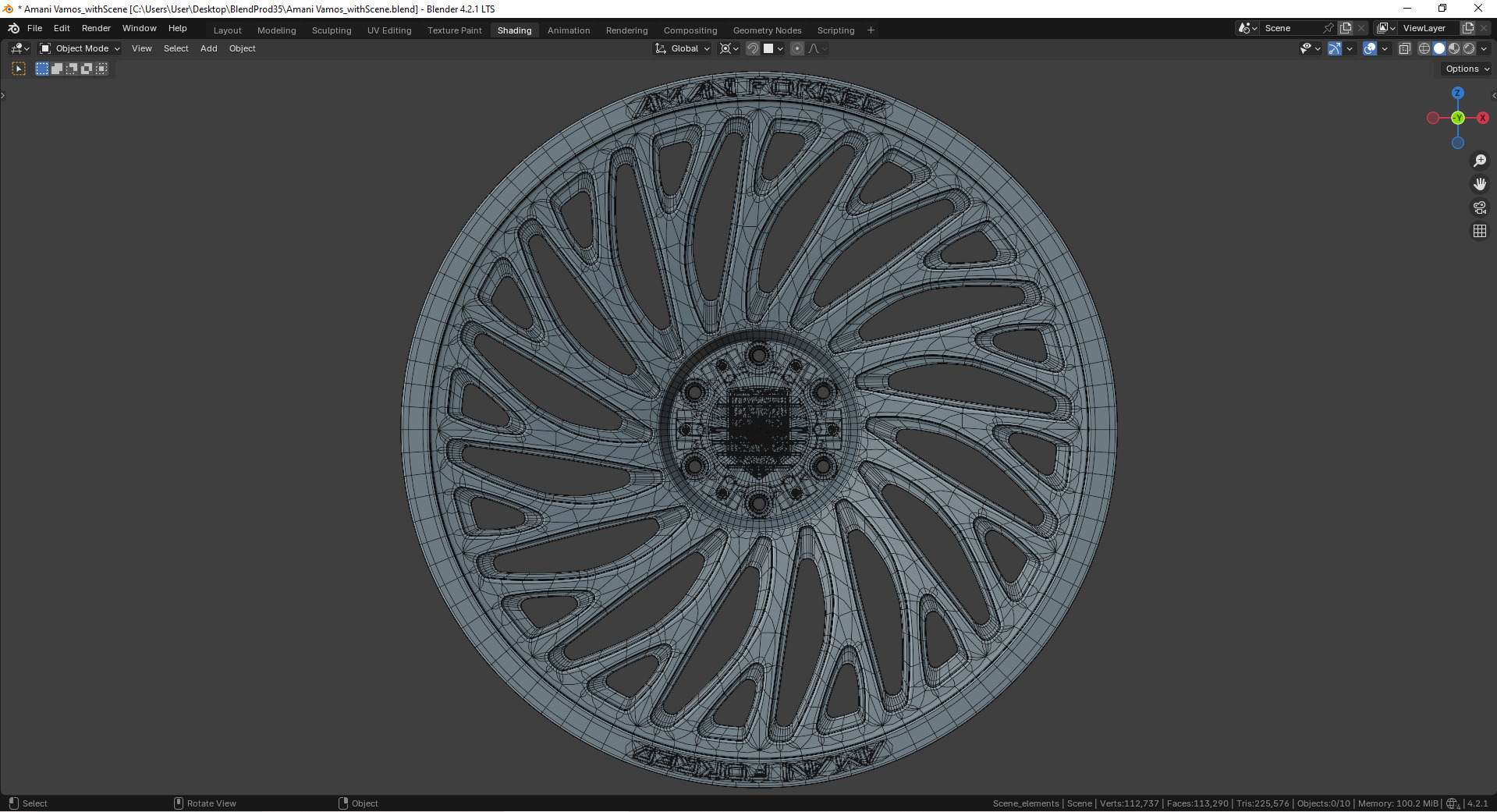Switch to material preview shading

pos(1454,48)
